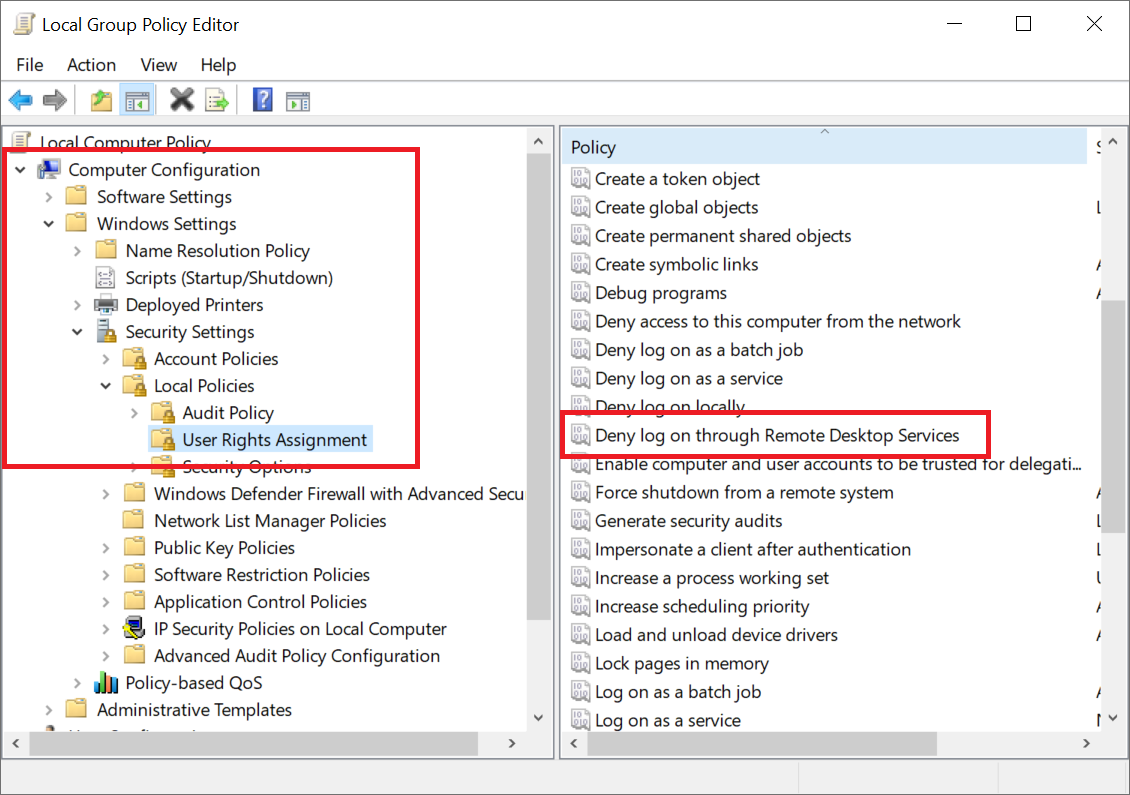The image size is (1130, 795).
Task: Click the policy list vertical scrollbar thumb
Action: pyautogui.click(x=1113, y=417)
